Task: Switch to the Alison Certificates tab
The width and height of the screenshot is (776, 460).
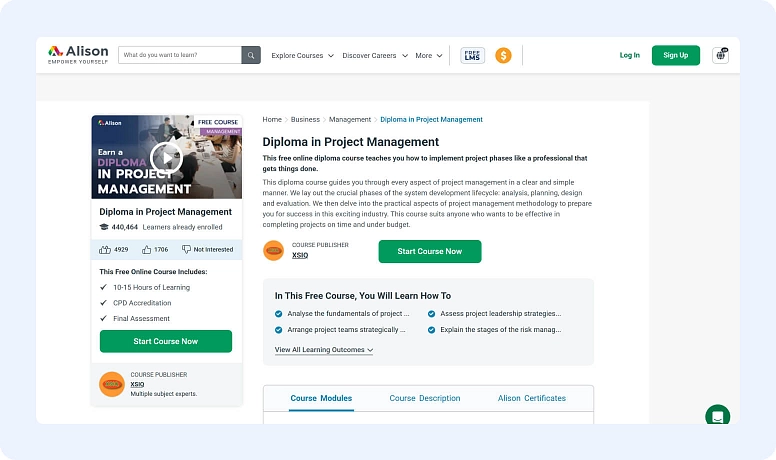Action: pyautogui.click(x=532, y=398)
